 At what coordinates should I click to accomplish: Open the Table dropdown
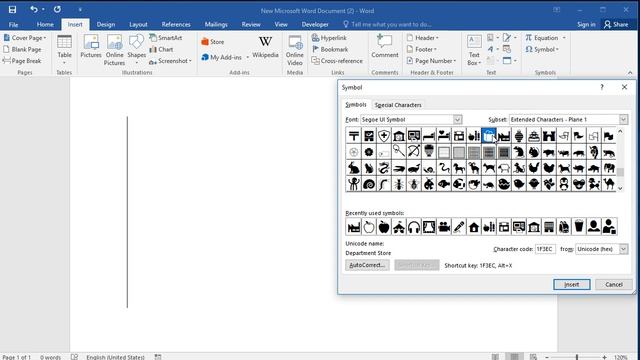(64, 50)
